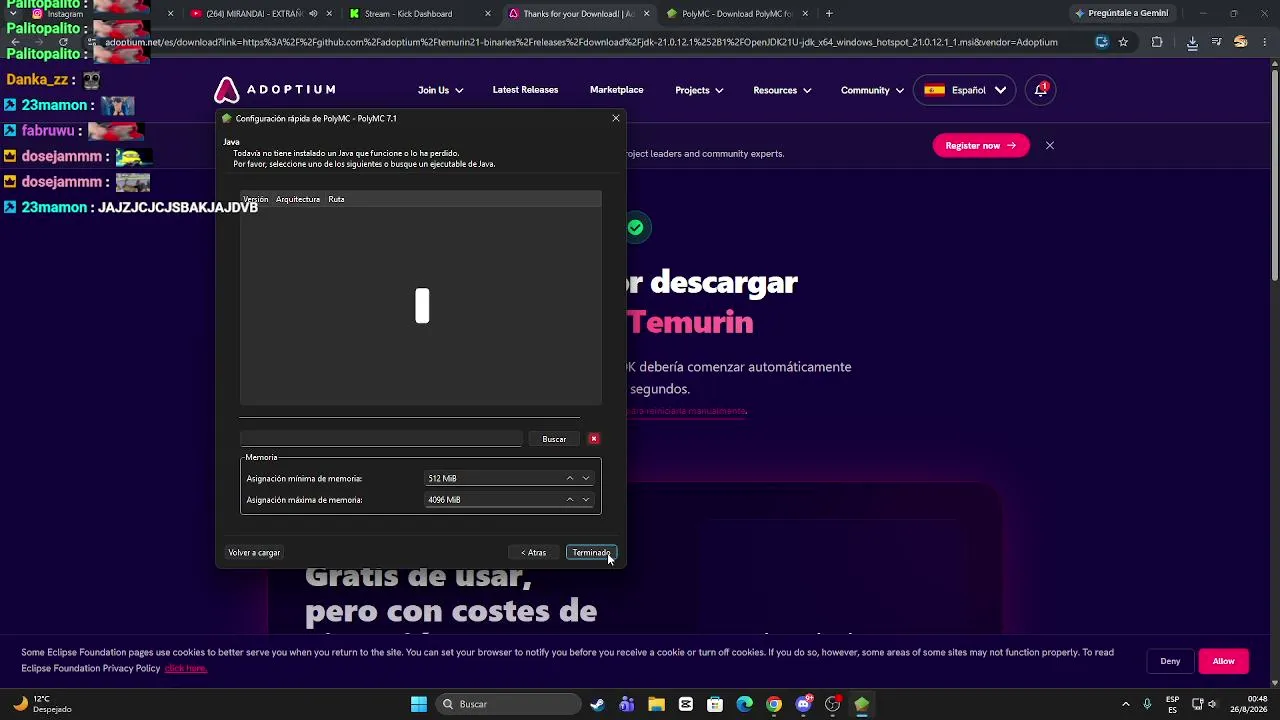Show hidden system tray icons
Screen dimensions: 1280x720
coord(1126,704)
